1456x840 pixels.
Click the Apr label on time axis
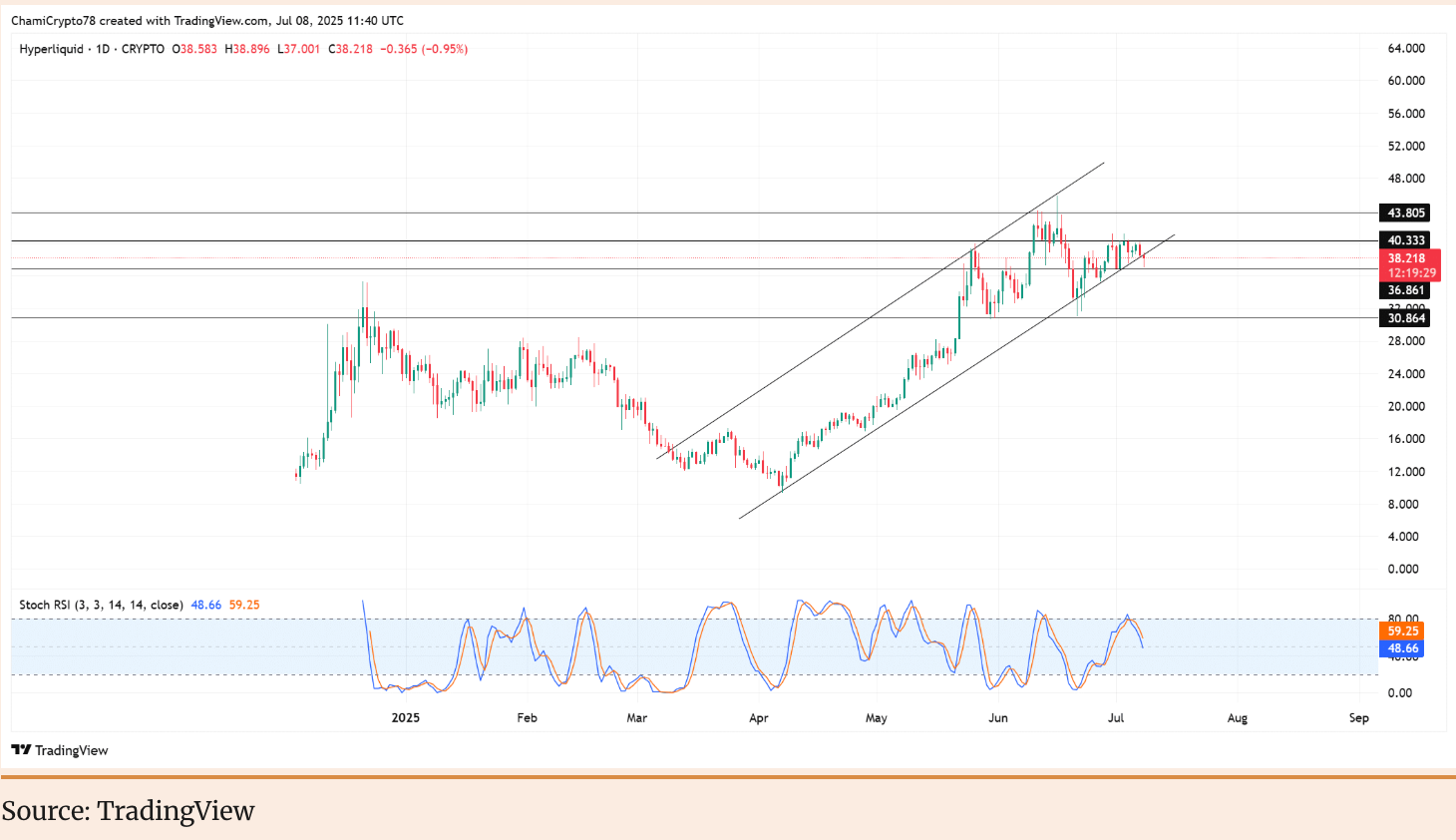(x=759, y=717)
